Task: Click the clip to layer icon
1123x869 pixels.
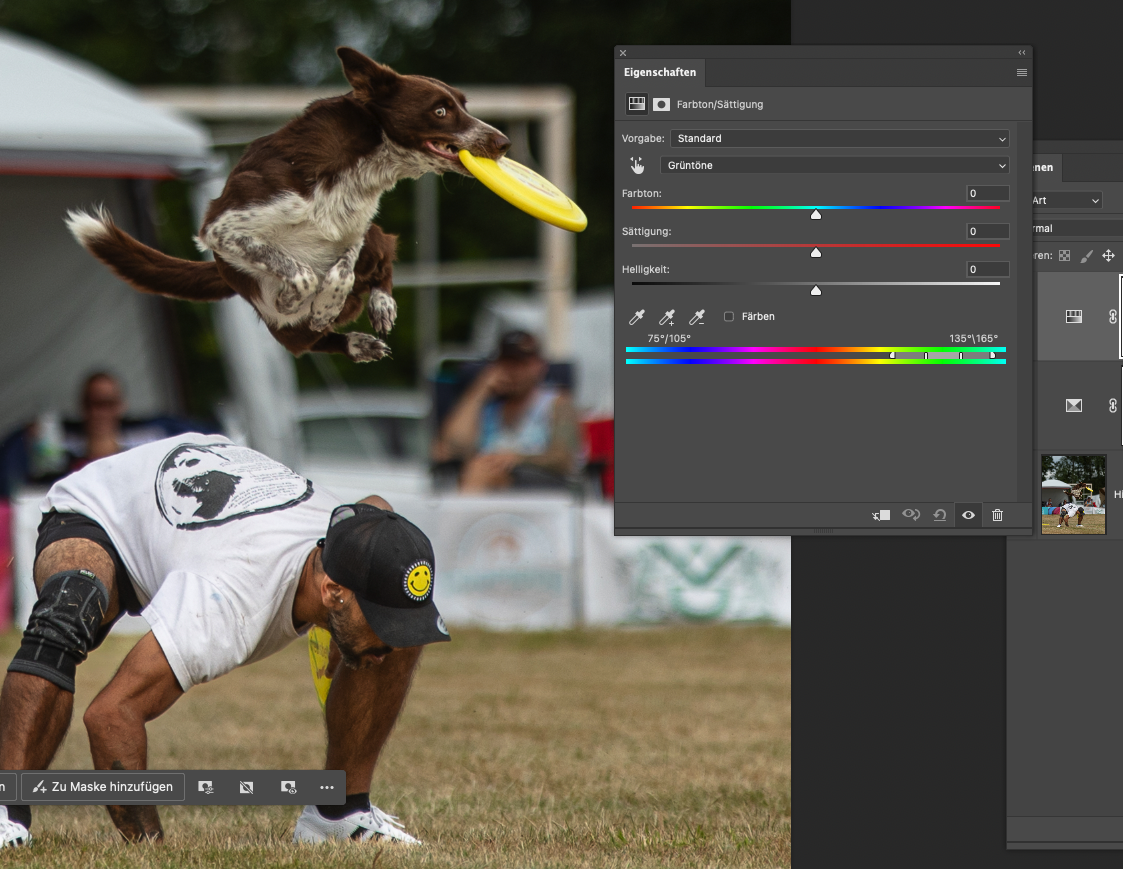Action: 881,515
